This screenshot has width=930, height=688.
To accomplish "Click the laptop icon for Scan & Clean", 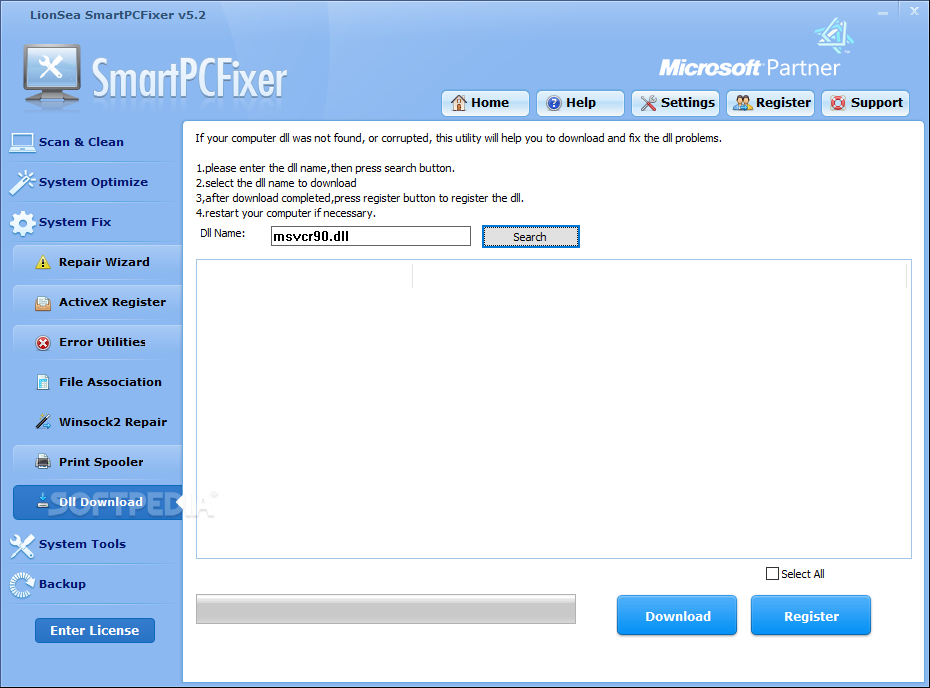I will [x=23, y=143].
